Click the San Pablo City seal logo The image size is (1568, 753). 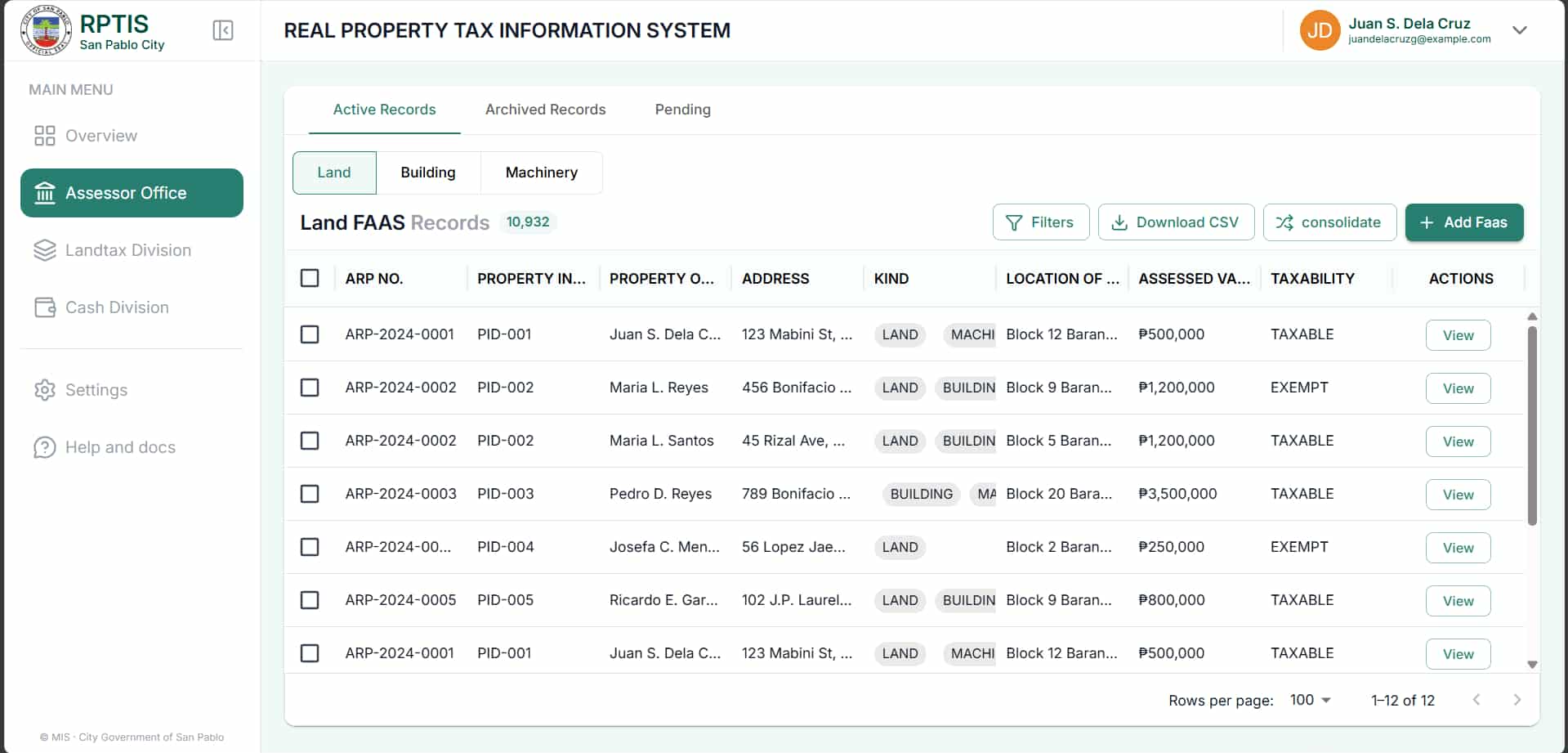[46, 31]
